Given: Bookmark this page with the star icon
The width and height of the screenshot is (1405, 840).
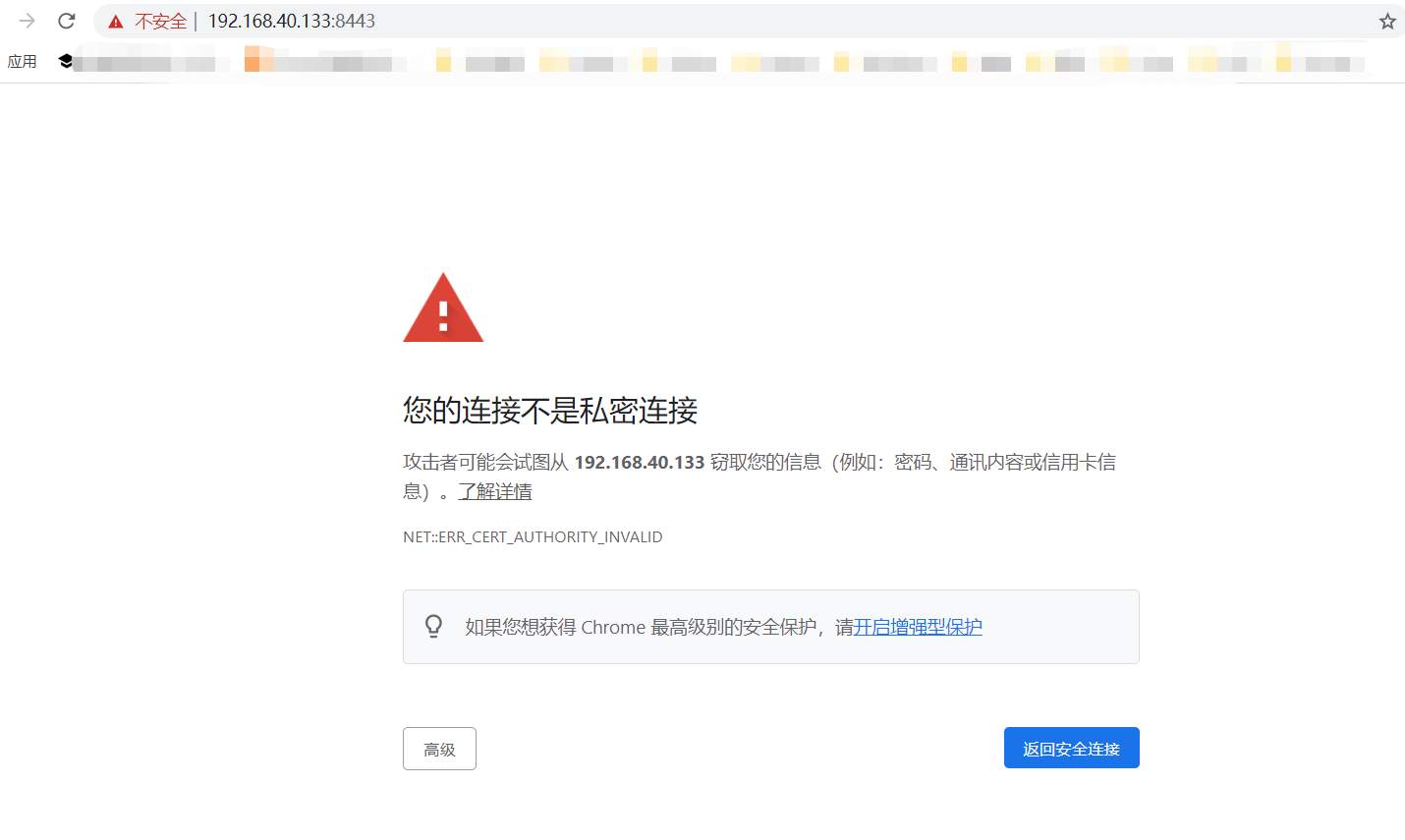Looking at the screenshot, I should [x=1387, y=22].
